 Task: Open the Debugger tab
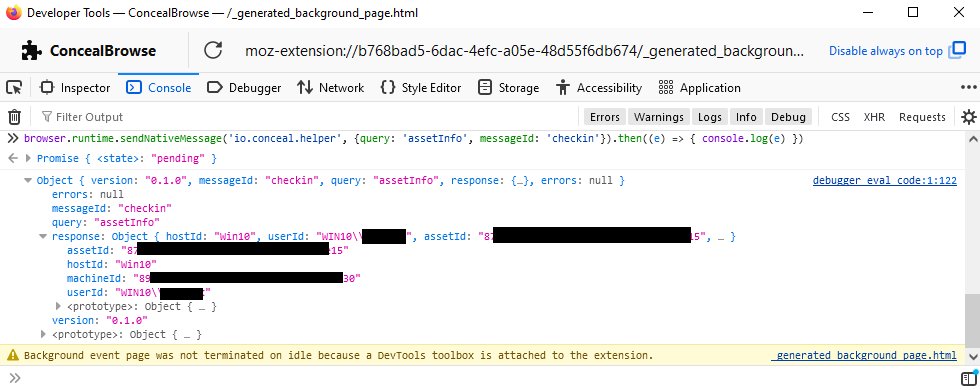pyautogui.click(x=244, y=88)
